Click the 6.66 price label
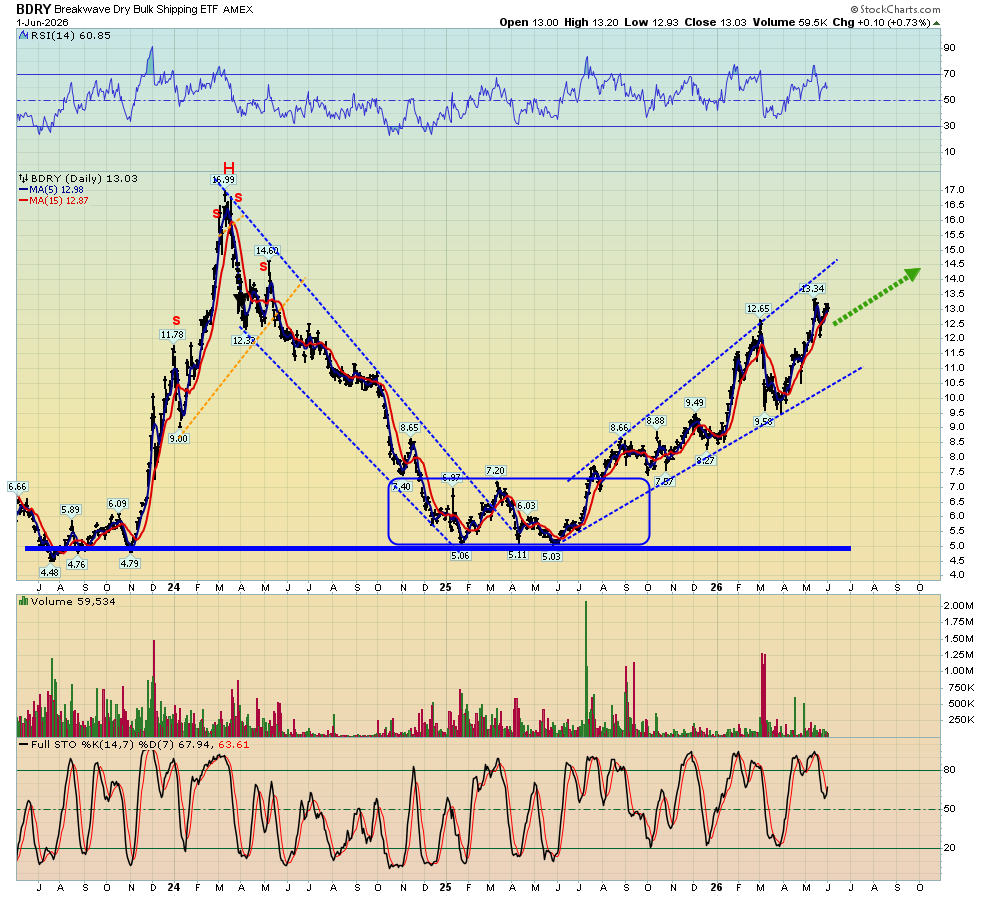990x897 pixels. click(17, 487)
